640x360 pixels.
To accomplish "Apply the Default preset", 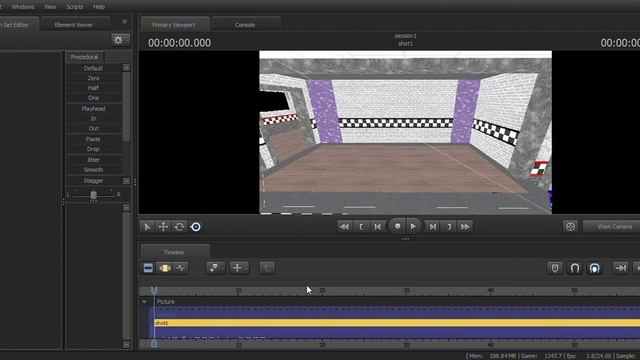I will [x=93, y=68].
